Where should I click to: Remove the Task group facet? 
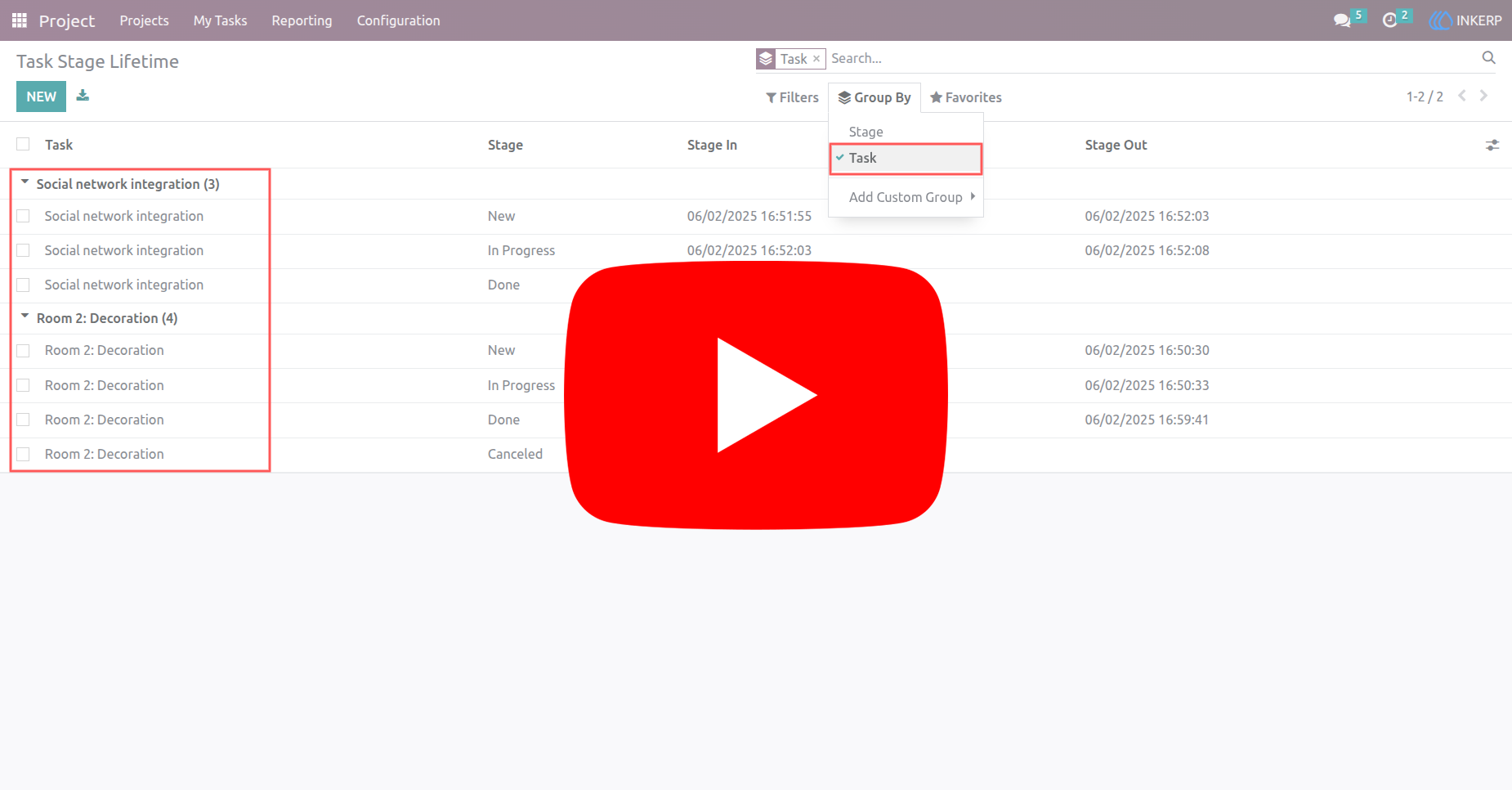click(x=816, y=59)
